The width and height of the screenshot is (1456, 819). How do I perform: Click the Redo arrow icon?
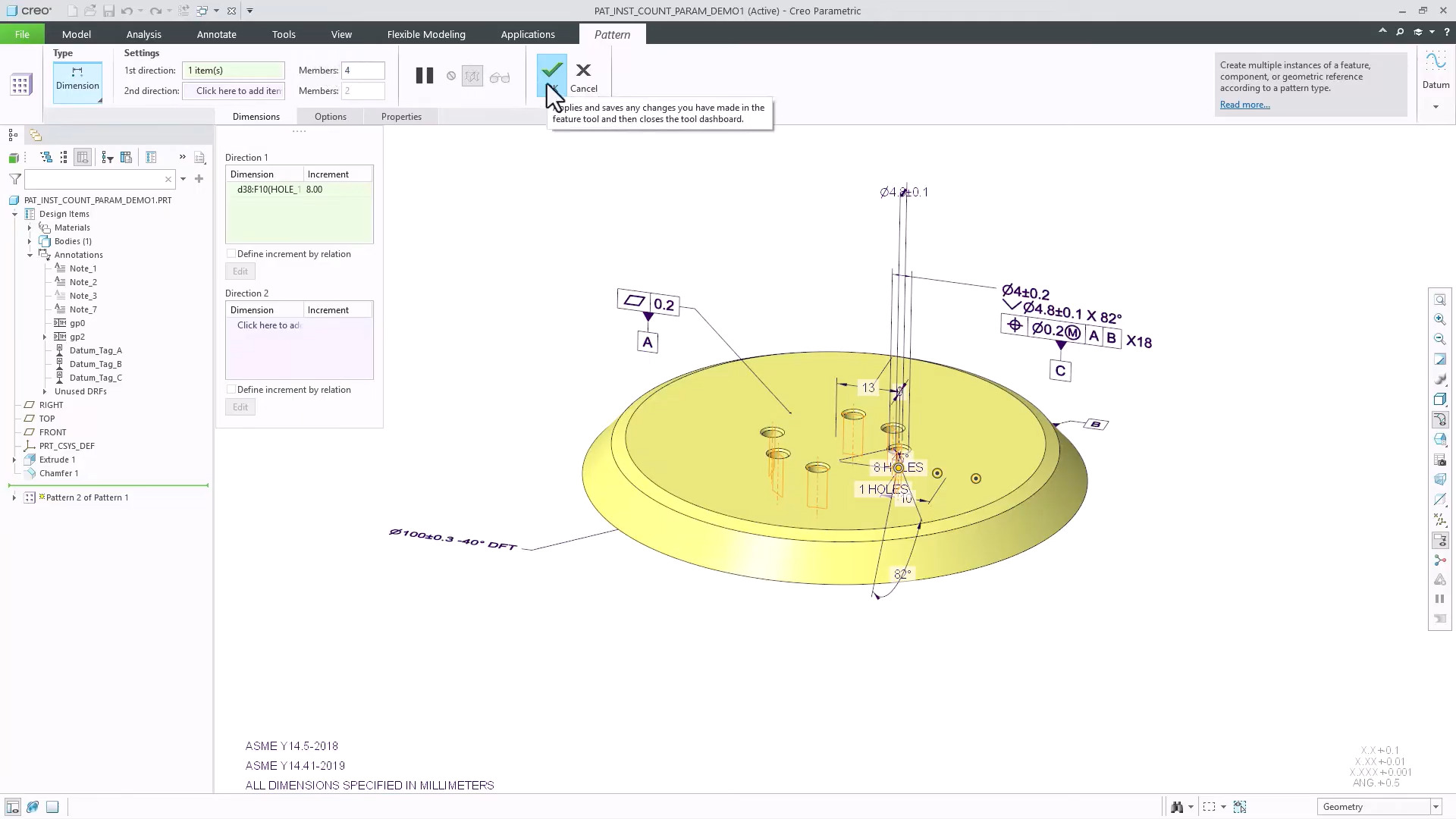(155, 11)
